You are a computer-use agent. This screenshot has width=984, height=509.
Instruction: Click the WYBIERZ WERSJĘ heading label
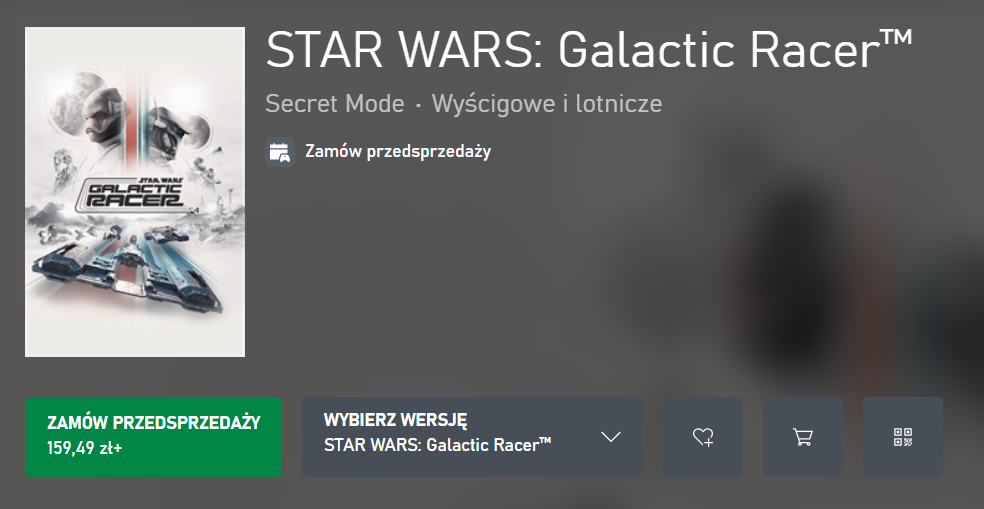click(x=395, y=420)
